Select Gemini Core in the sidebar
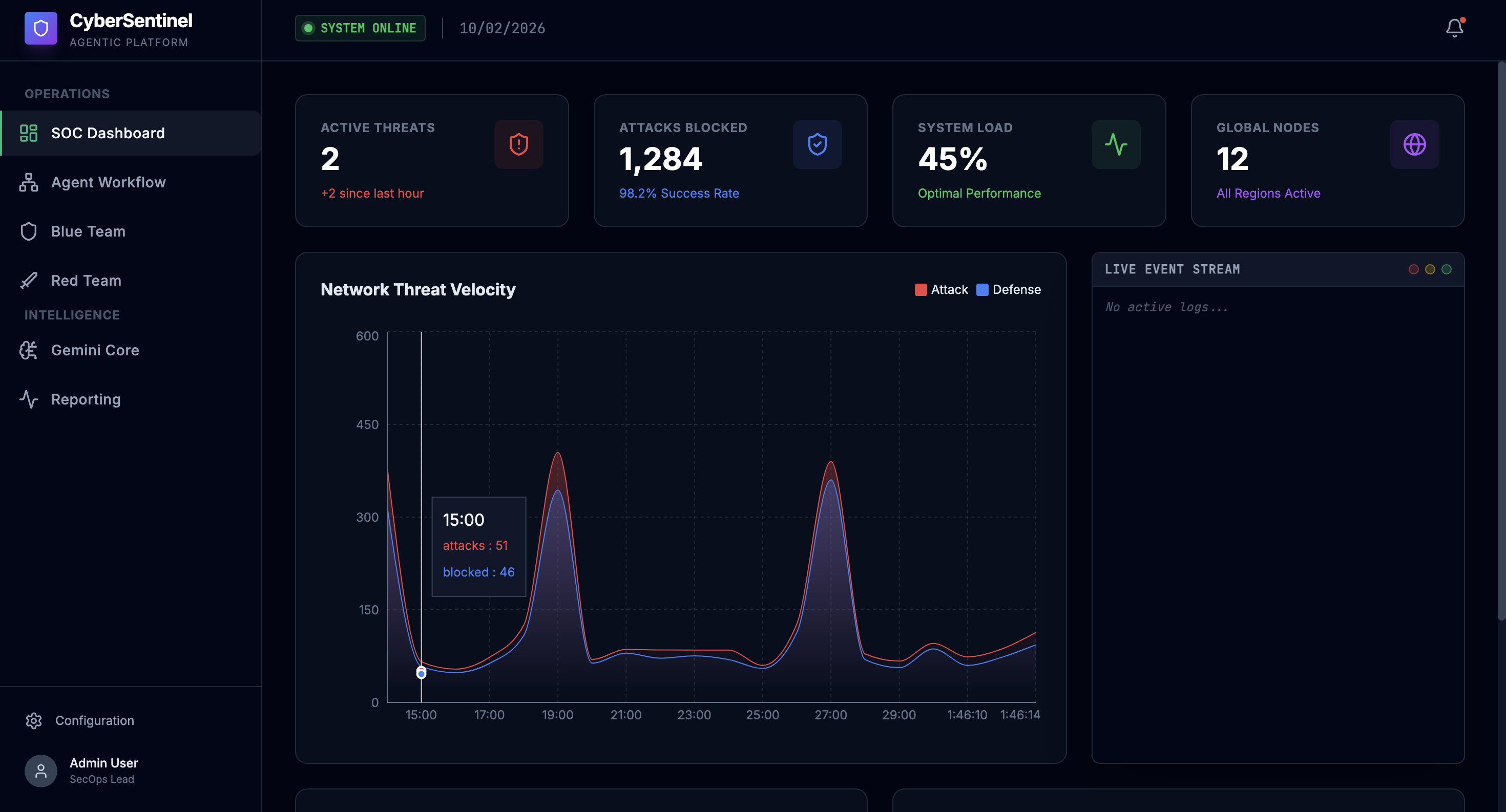Image resolution: width=1506 pixels, height=812 pixels. 95,350
